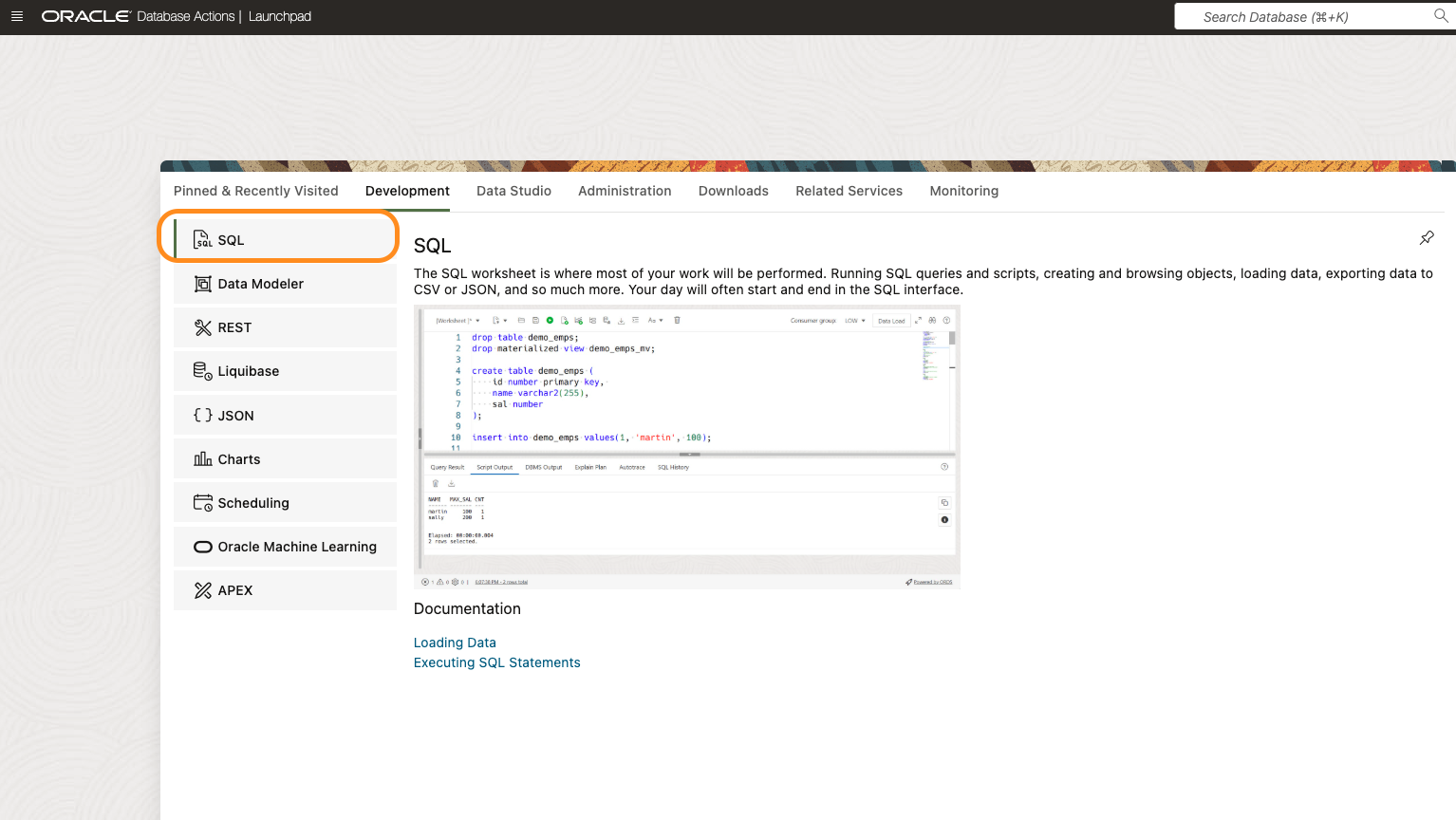Open Charts using its bar-chart icon
The image size is (1456, 820).
click(202, 458)
